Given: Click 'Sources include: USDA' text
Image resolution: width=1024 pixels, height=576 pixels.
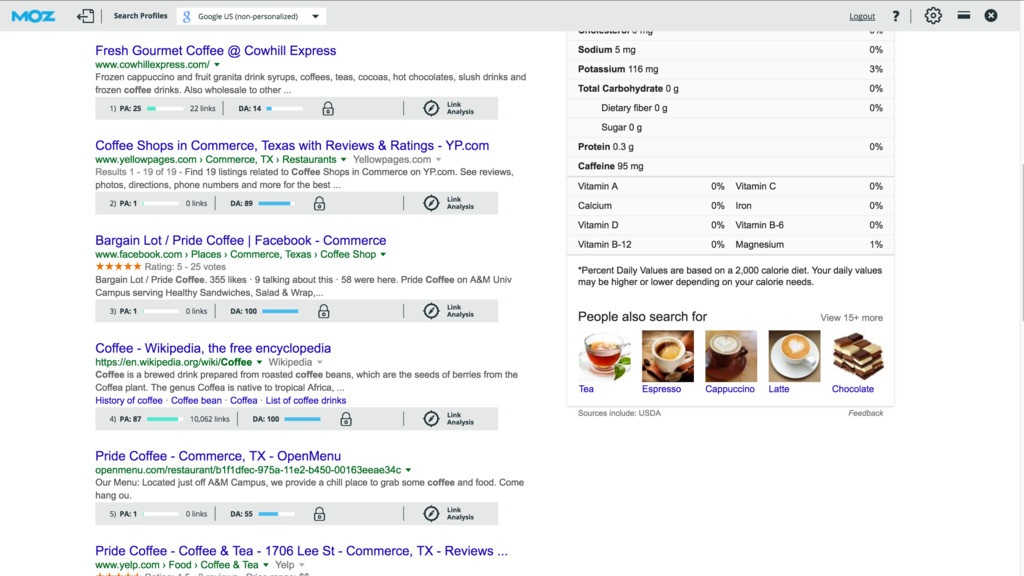Looking at the screenshot, I should 619,413.
